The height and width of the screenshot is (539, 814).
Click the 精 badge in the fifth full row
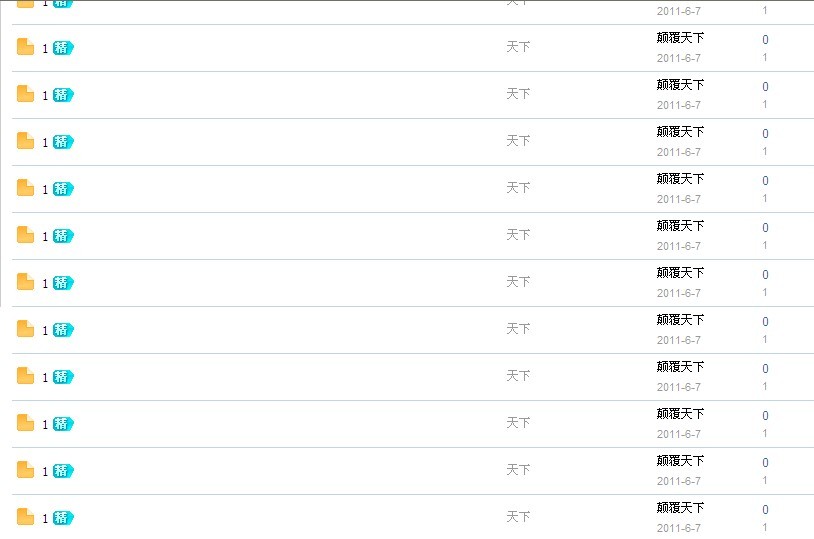pos(63,236)
